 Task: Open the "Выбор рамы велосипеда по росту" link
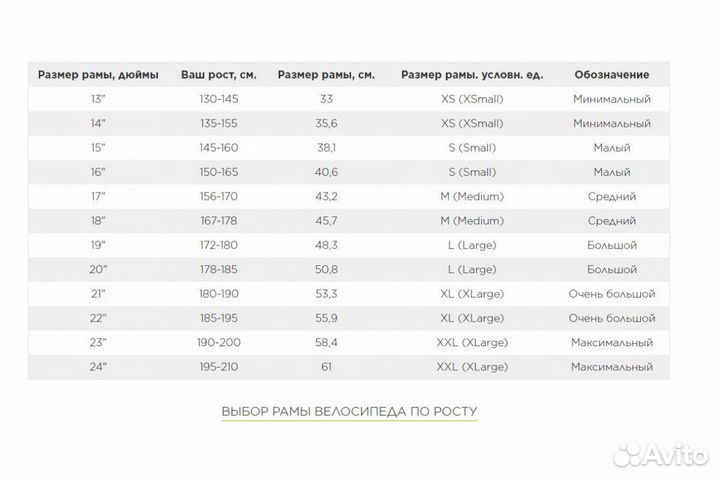pos(349,411)
